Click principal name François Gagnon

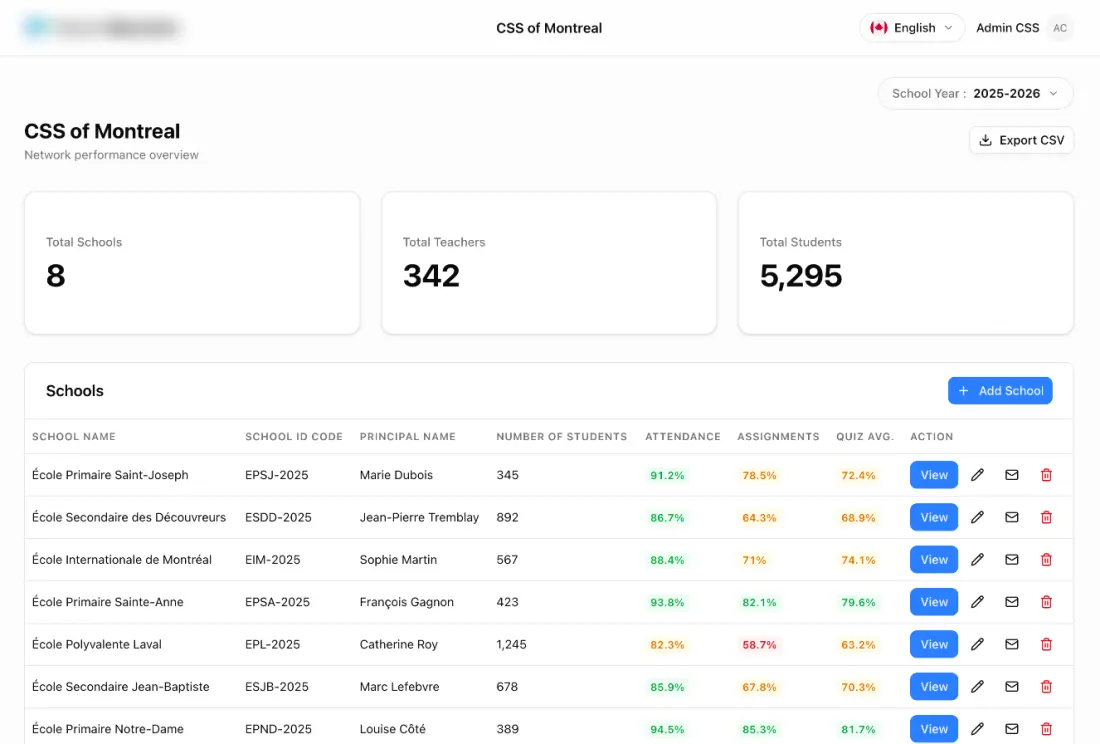pyautogui.click(x=406, y=602)
